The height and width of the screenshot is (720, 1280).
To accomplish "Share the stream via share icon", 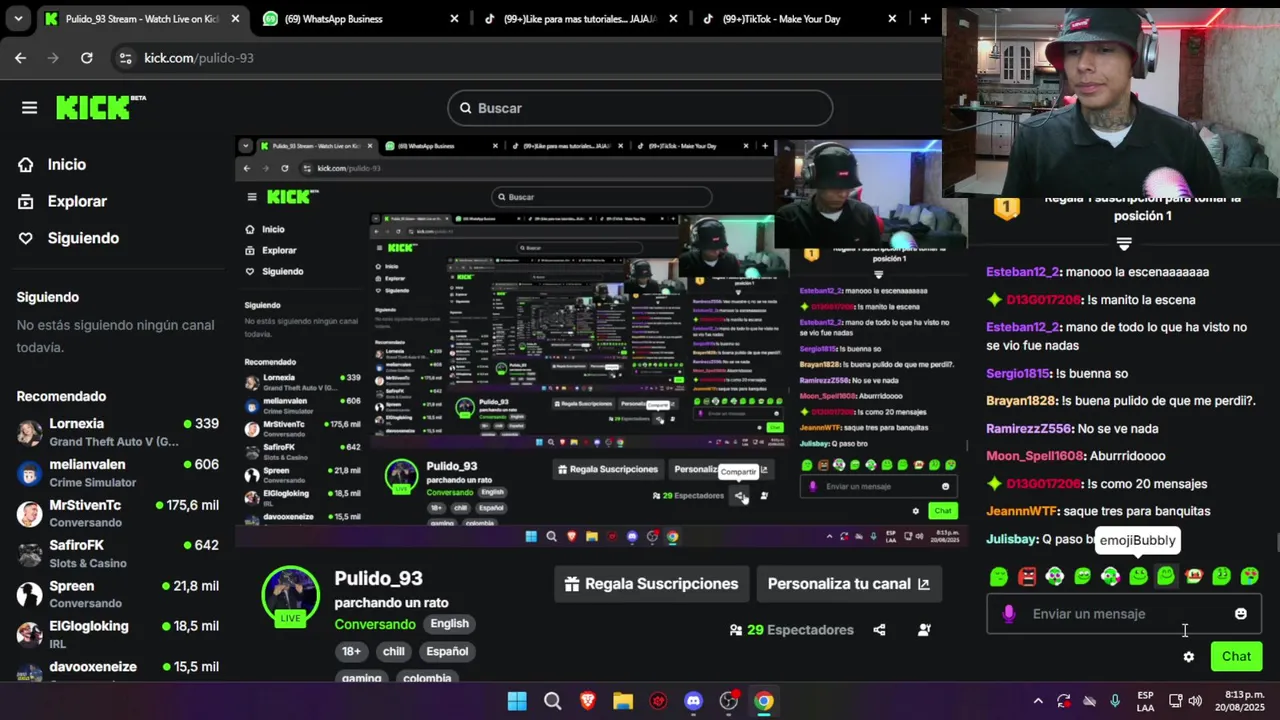I will [879, 630].
